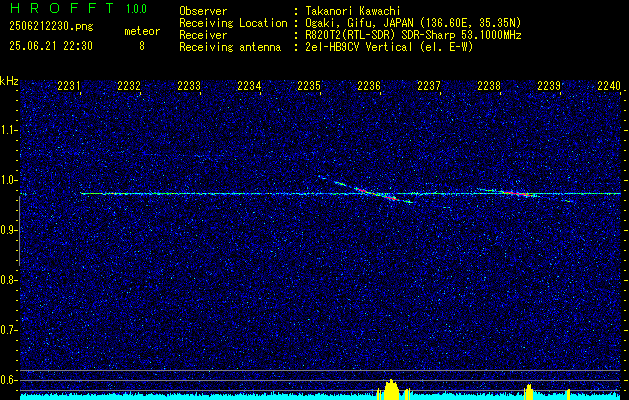This screenshot has width=629, height=400.
Task: Click the 0.7 kHz axis label
Action: tap(9, 330)
